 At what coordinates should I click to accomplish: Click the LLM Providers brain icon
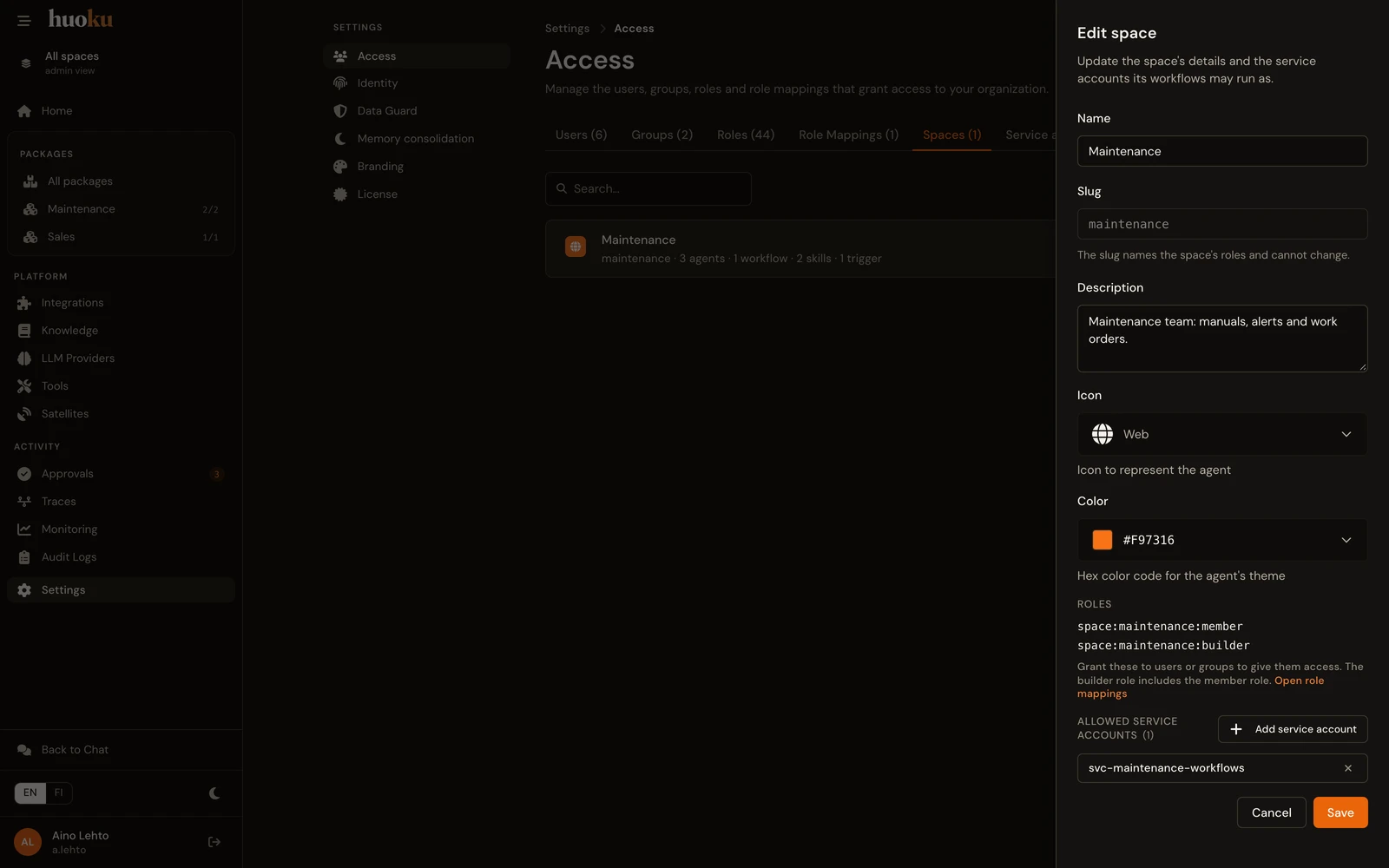pos(24,358)
